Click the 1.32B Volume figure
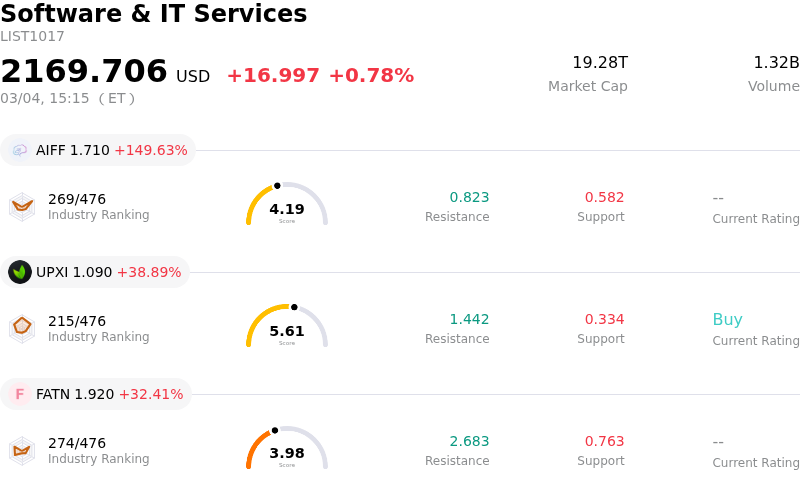Image resolution: width=800 pixels, height=488 pixels. click(776, 63)
